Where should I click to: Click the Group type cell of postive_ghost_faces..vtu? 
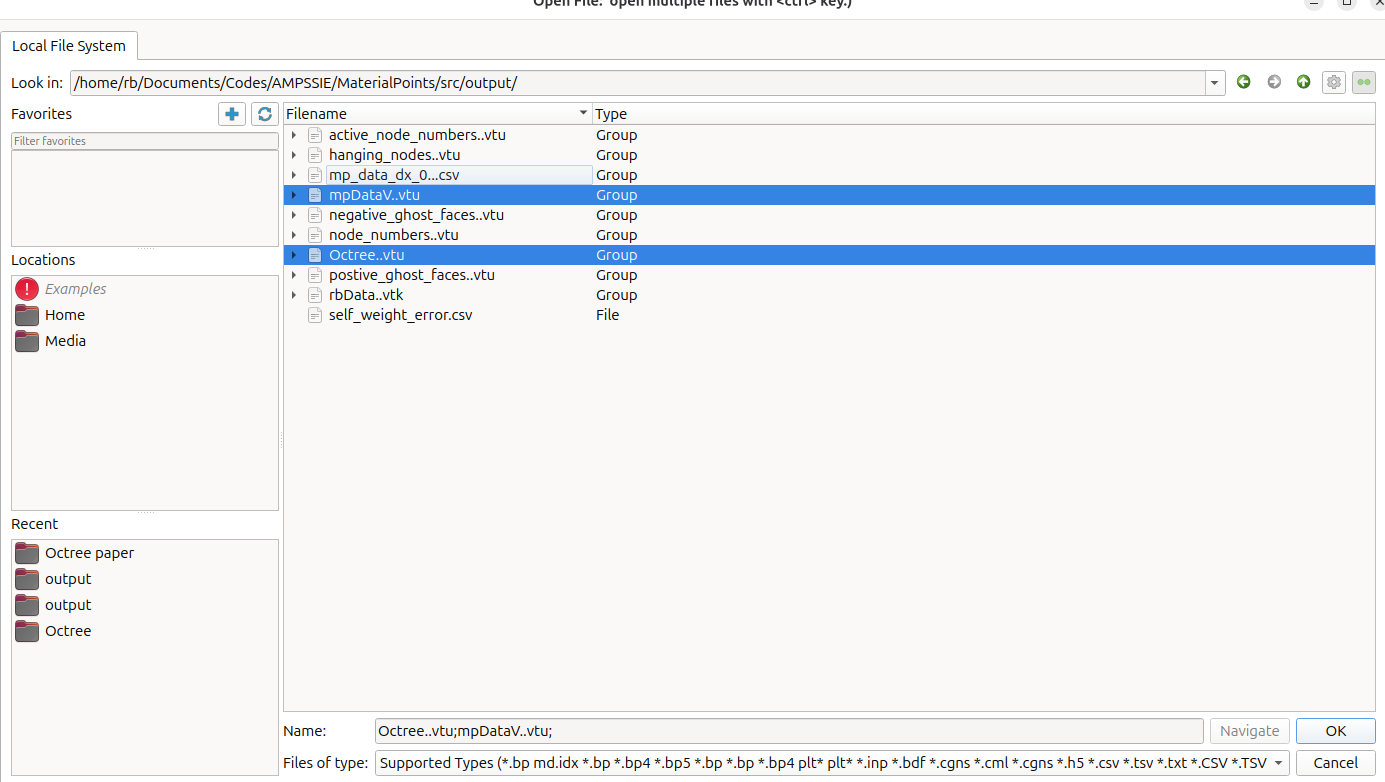pyautogui.click(x=616, y=275)
